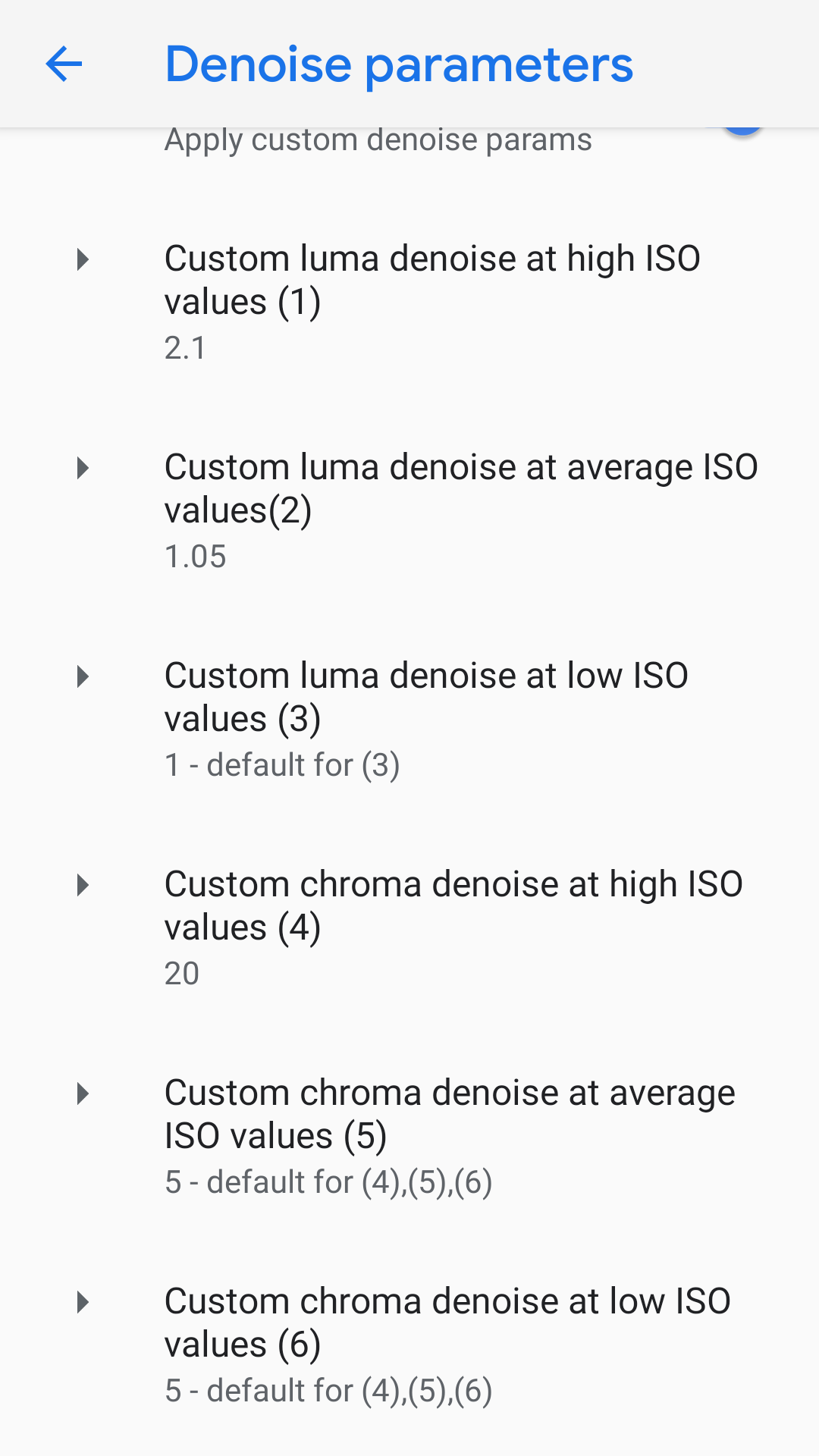Image resolution: width=819 pixels, height=1456 pixels.
Task: Expand arrow beside luma denoise low ISO
Action: tap(83, 676)
